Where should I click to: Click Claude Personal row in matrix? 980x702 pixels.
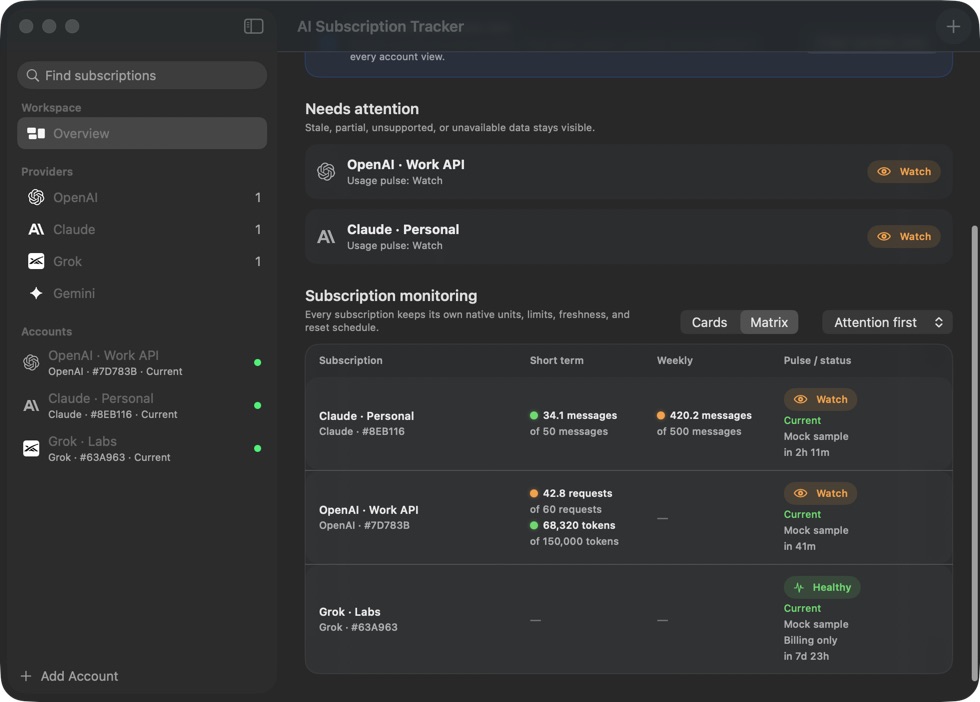[629, 424]
